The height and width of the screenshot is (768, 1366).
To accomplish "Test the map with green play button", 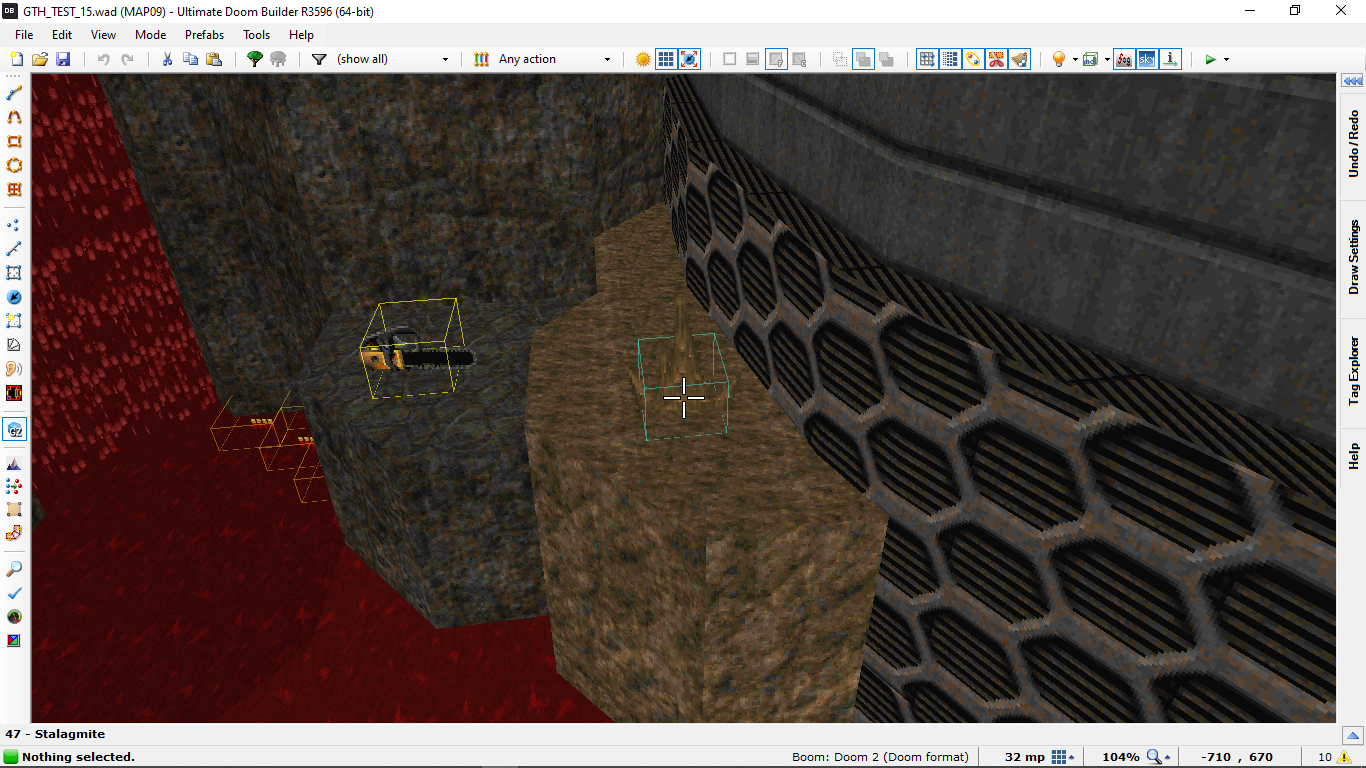I will 1211,59.
